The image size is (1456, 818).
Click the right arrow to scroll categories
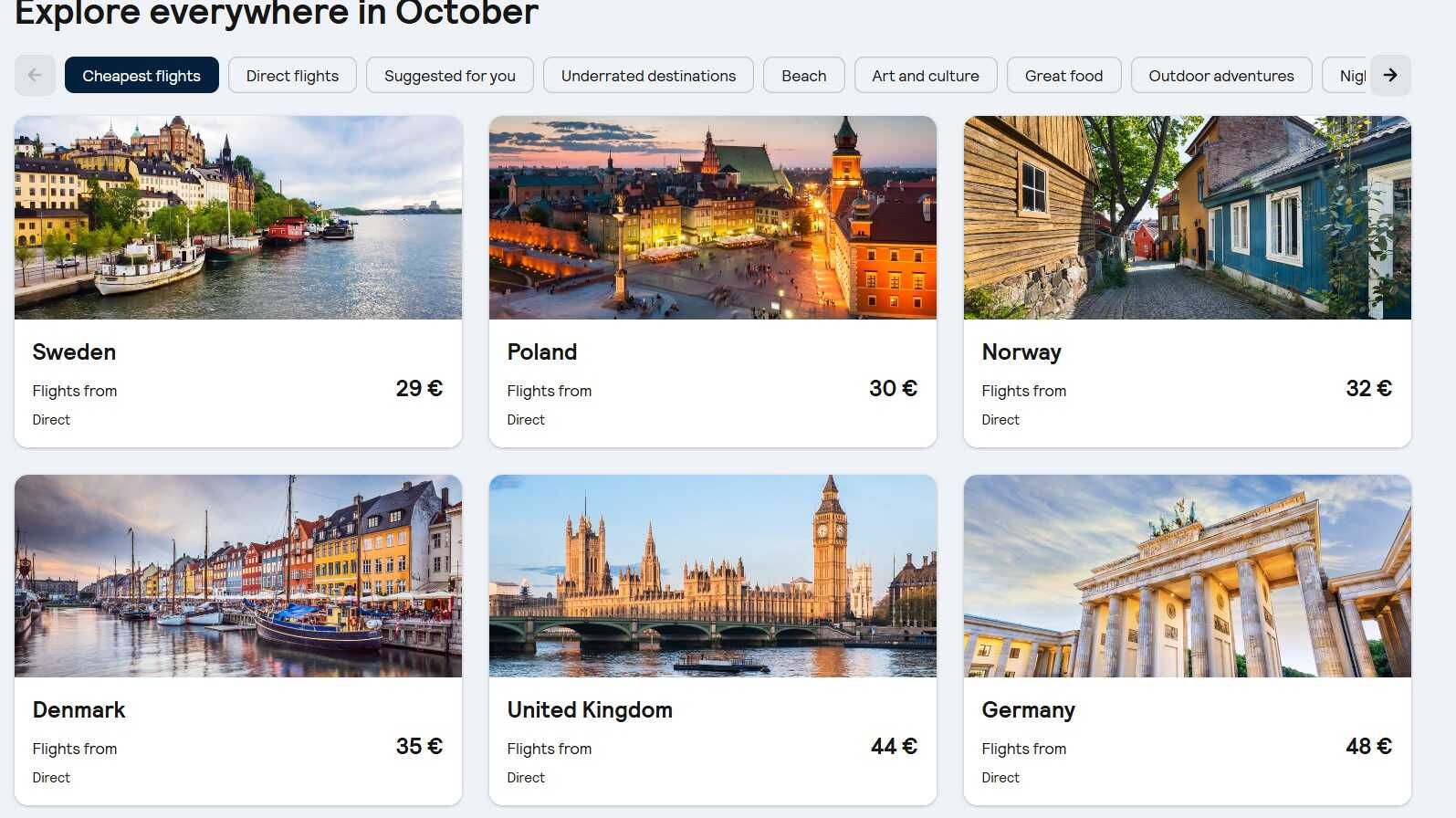(1390, 76)
